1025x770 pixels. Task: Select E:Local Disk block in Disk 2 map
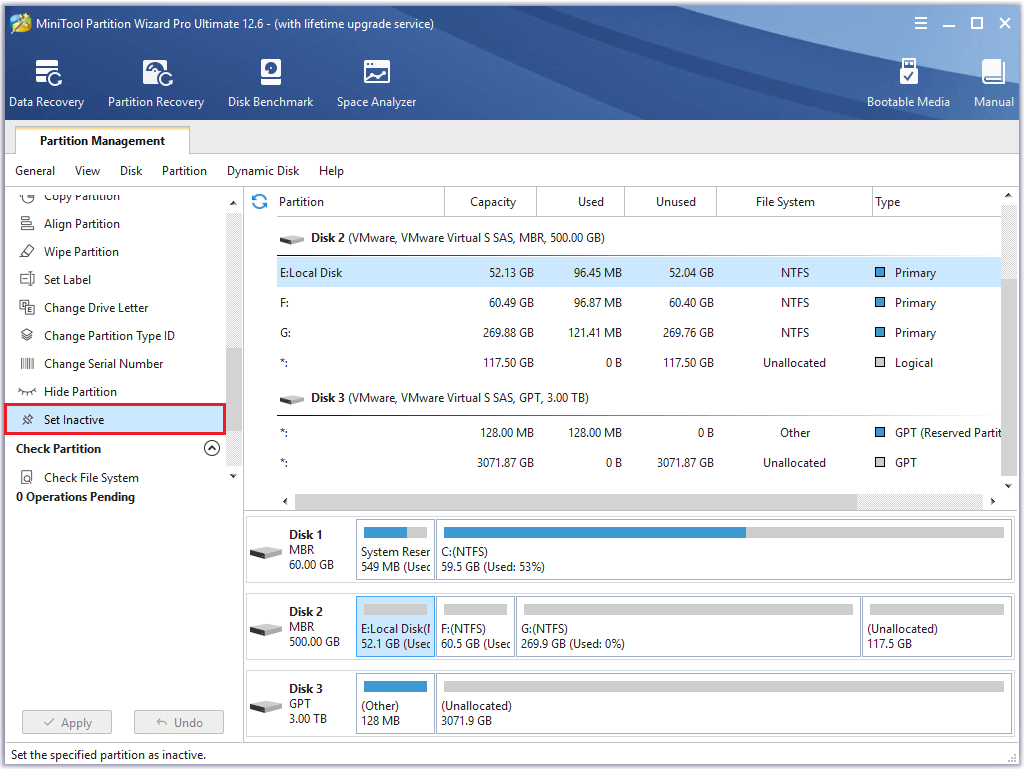395,627
